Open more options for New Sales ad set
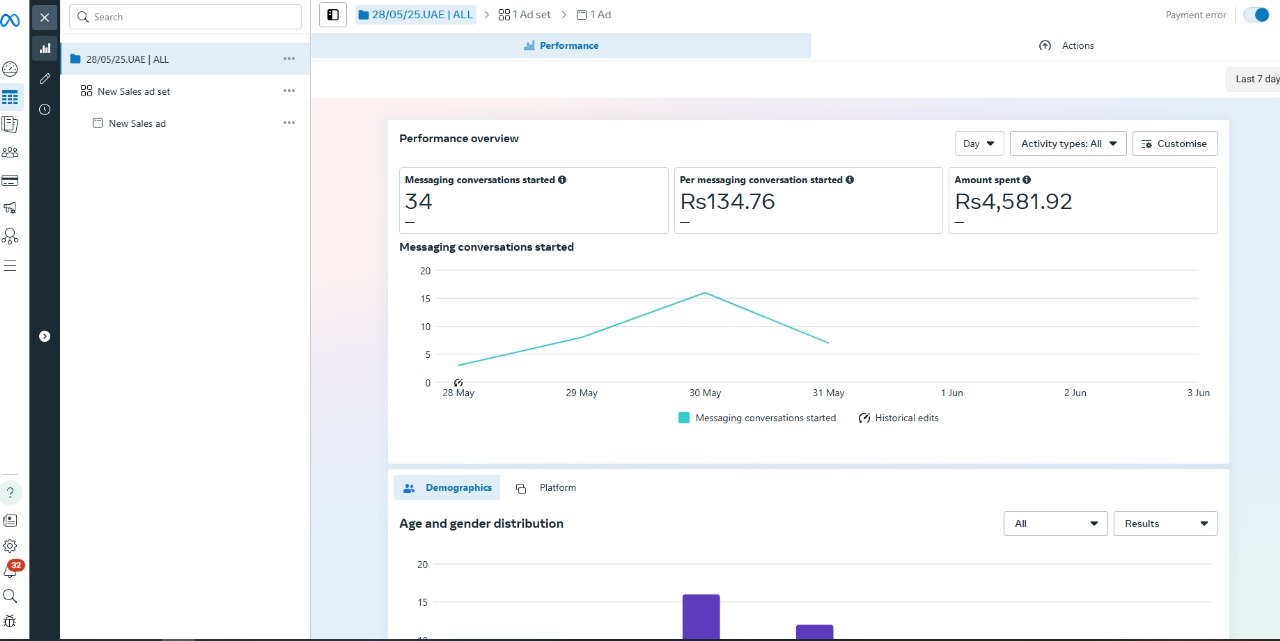Image resolution: width=1280 pixels, height=641 pixels. [x=289, y=91]
